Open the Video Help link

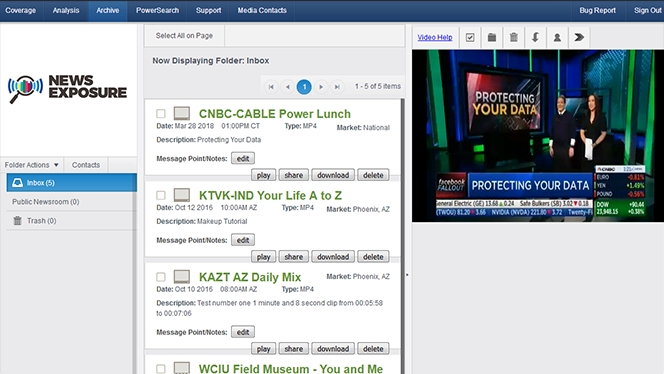(x=435, y=37)
